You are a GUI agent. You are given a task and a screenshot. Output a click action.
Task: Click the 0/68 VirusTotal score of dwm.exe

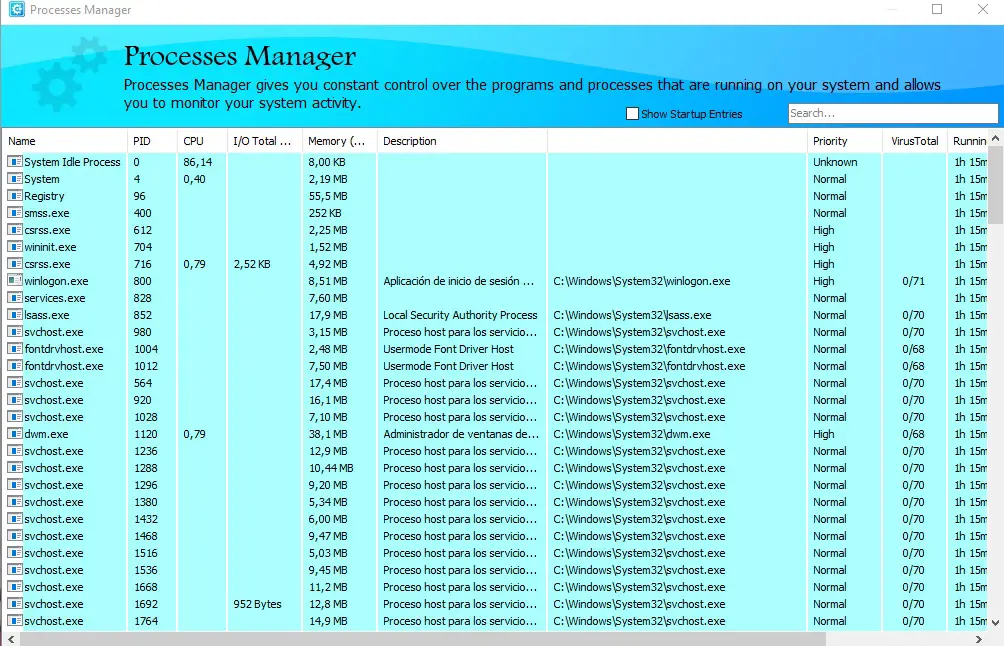(914, 434)
